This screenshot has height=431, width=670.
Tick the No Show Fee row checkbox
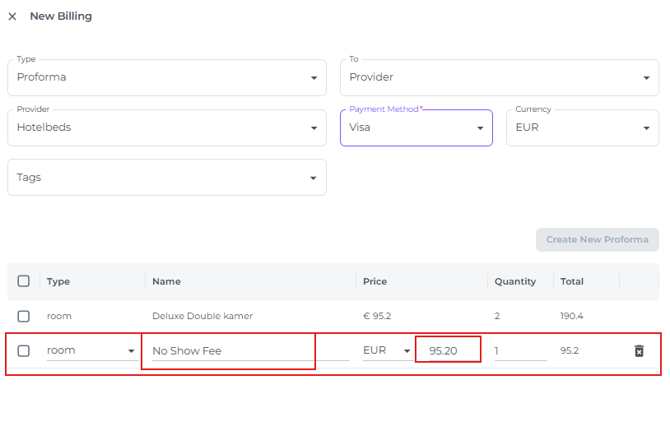(x=24, y=351)
